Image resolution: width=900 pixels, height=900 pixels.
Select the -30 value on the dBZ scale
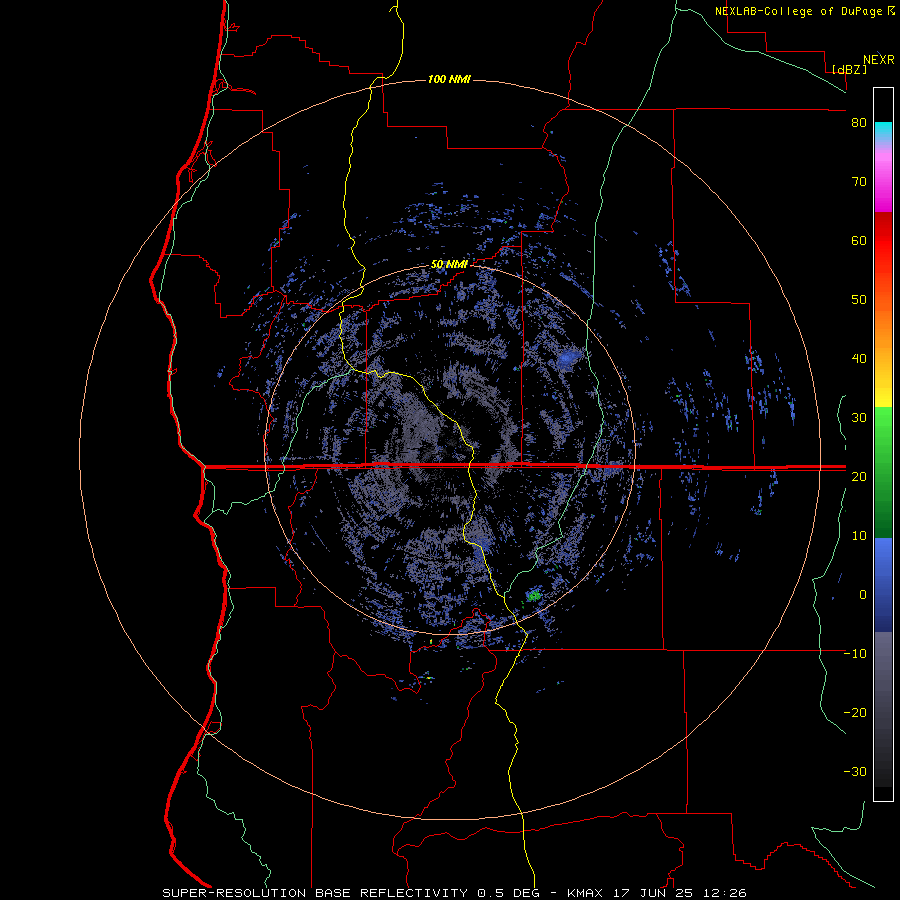pyautogui.click(x=855, y=772)
